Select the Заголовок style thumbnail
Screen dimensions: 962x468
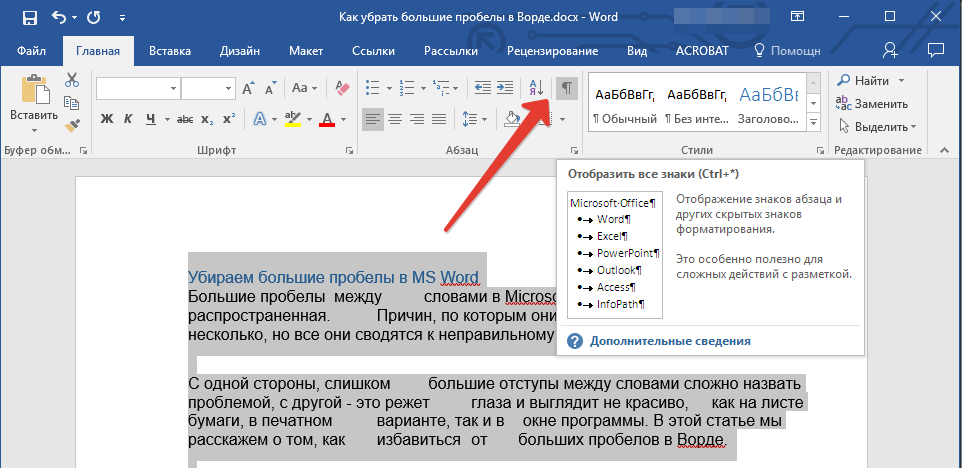tap(768, 104)
